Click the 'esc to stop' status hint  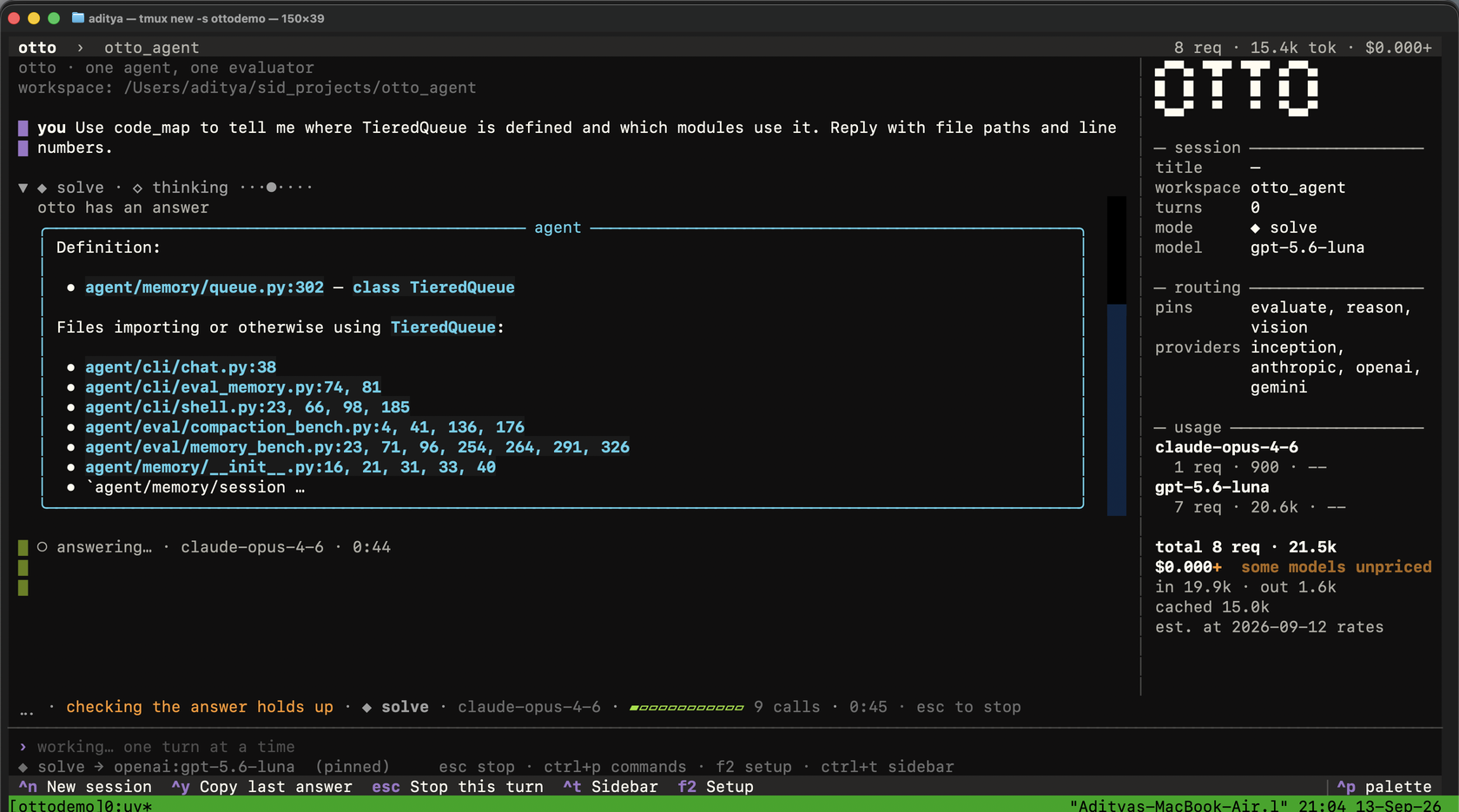[968, 707]
